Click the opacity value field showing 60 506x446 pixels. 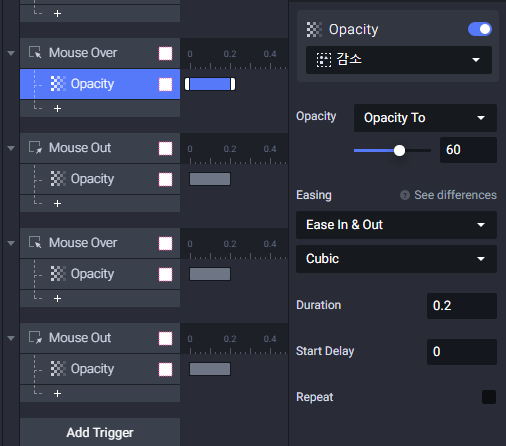(x=468, y=150)
